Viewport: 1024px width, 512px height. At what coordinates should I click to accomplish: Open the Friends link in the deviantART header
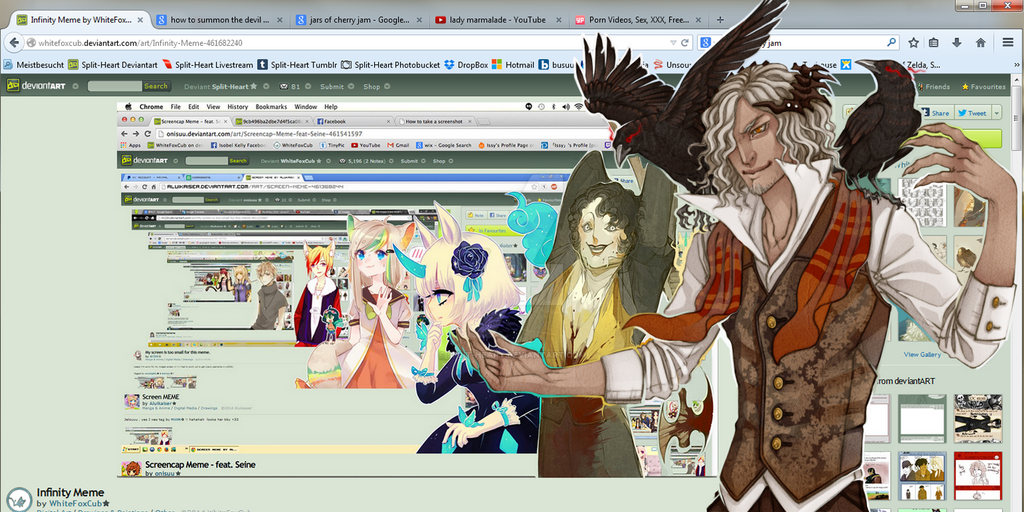(934, 86)
